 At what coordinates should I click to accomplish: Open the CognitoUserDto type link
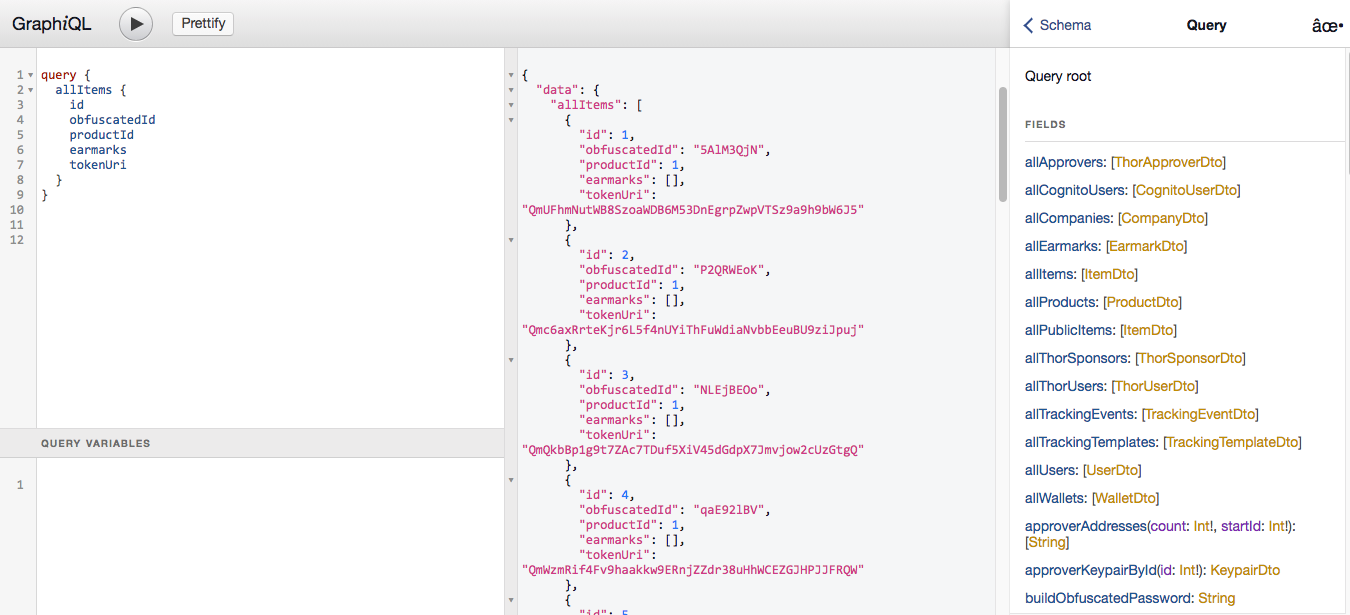click(1187, 190)
